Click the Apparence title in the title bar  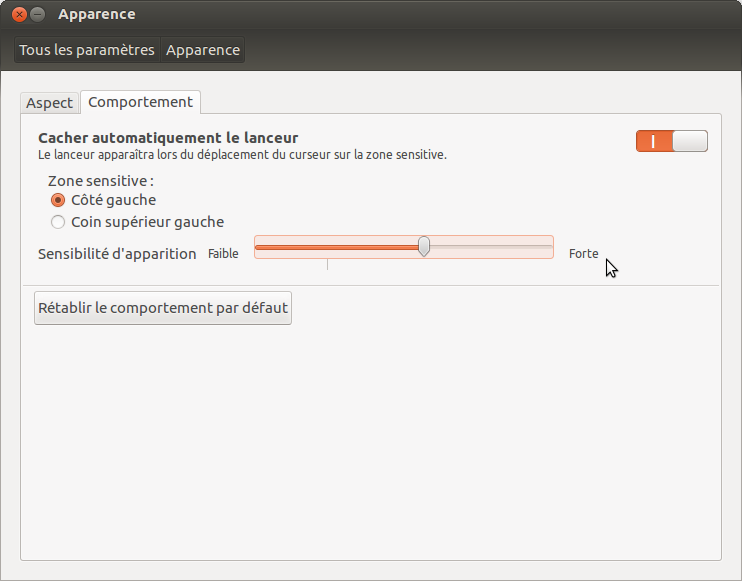pos(97,15)
